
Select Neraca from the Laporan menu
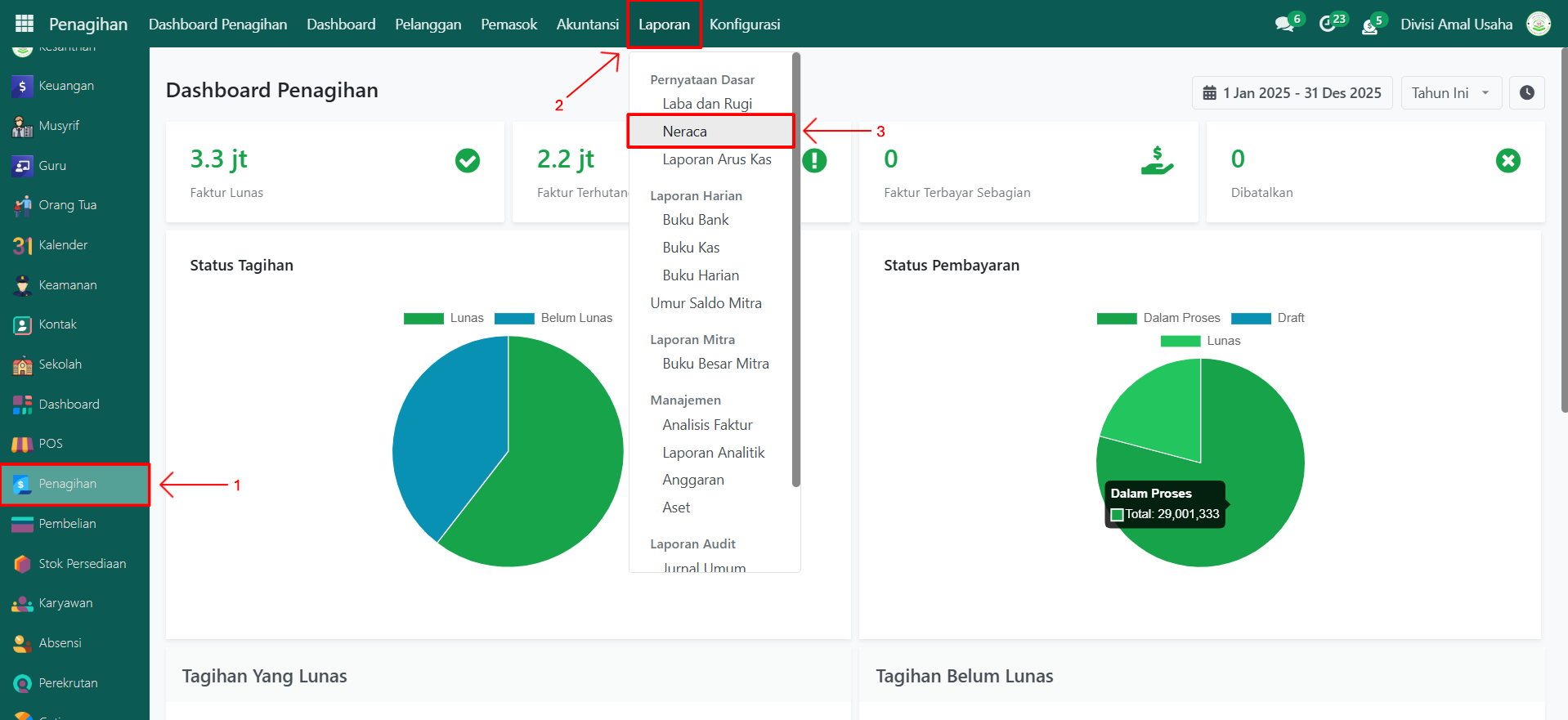coord(685,132)
